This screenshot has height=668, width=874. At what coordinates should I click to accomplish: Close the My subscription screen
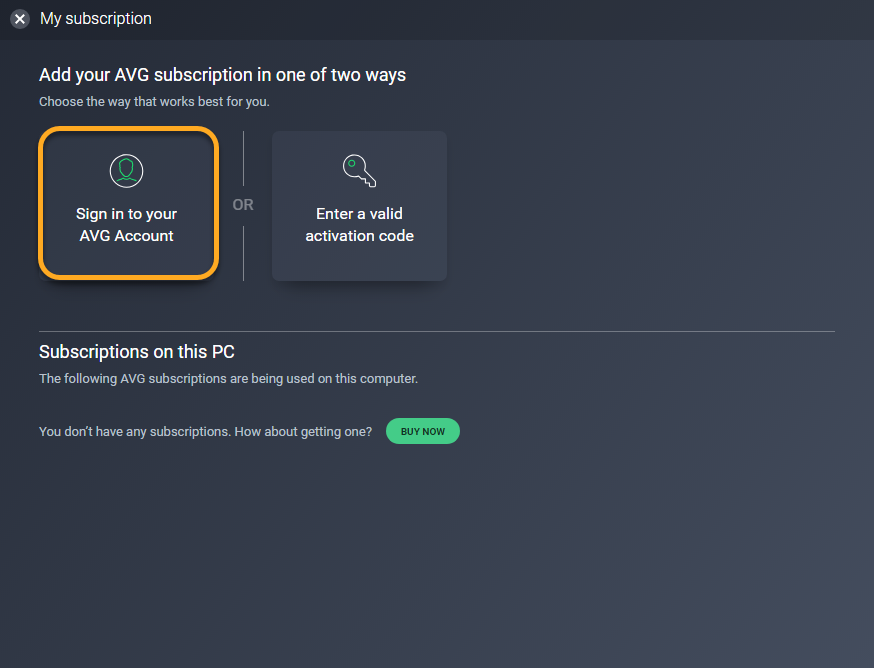tap(20, 19)
